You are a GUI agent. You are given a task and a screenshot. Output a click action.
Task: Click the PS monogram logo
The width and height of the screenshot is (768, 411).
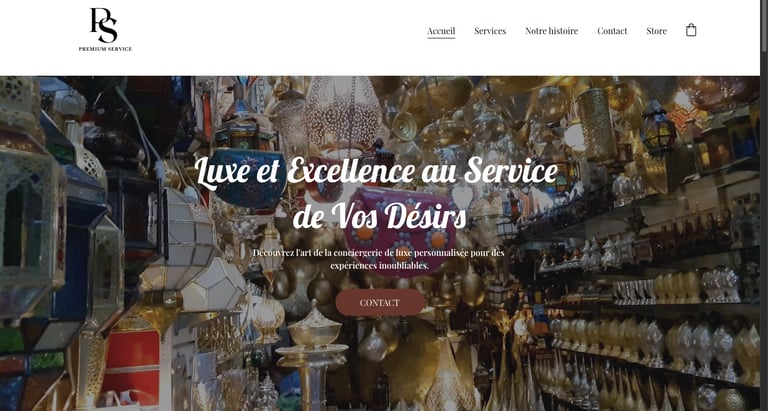point(104,25)
